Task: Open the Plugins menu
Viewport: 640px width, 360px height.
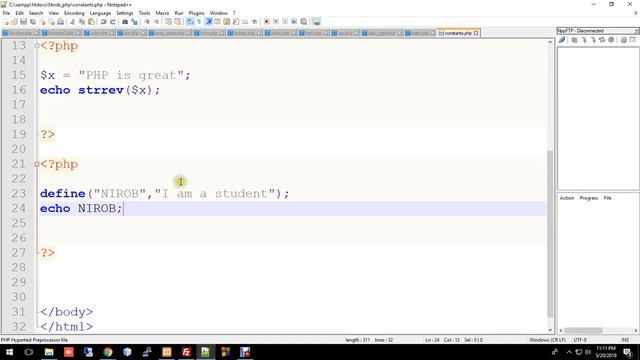Action: (196, 13)
